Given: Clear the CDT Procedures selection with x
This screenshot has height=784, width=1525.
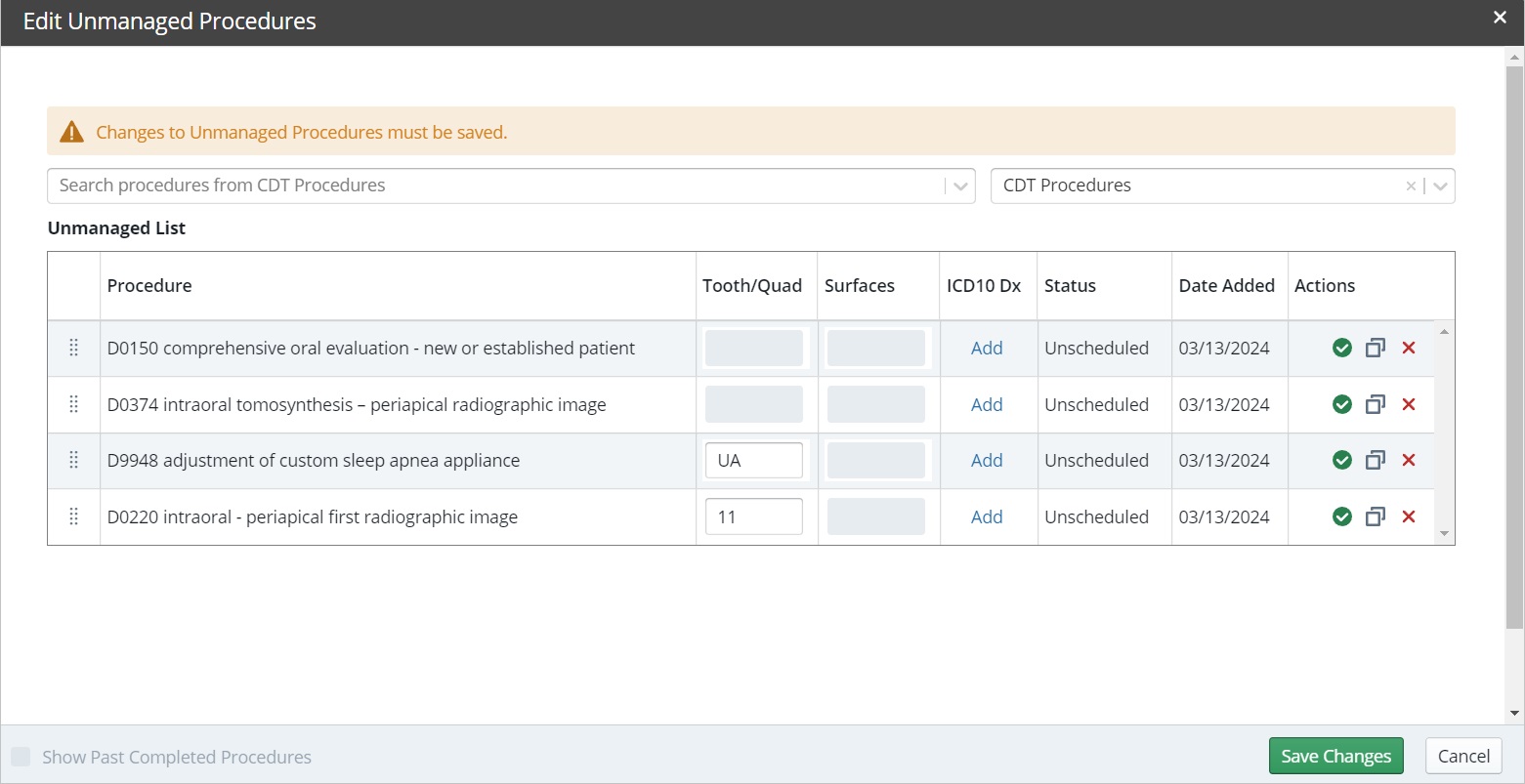Looking at the screenshot, I should 1411,186.
